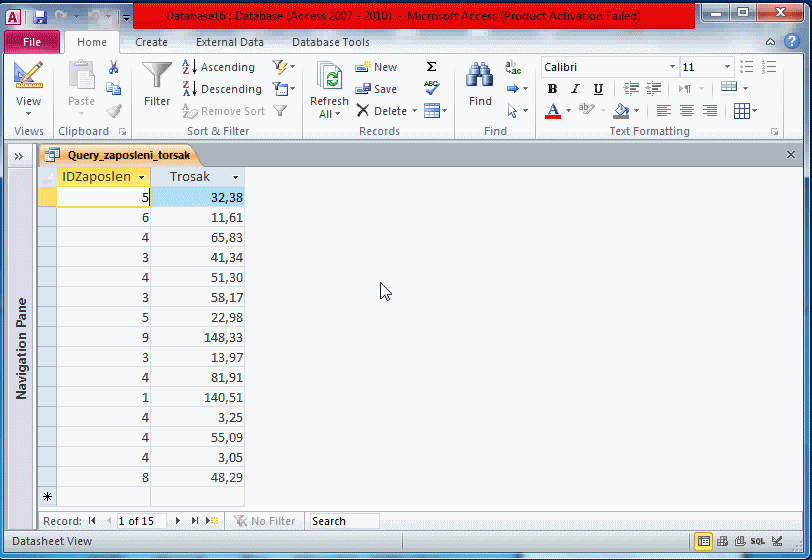812x560 pixels.
Task: Click the Spelling check icon
Action: point(431,89)
